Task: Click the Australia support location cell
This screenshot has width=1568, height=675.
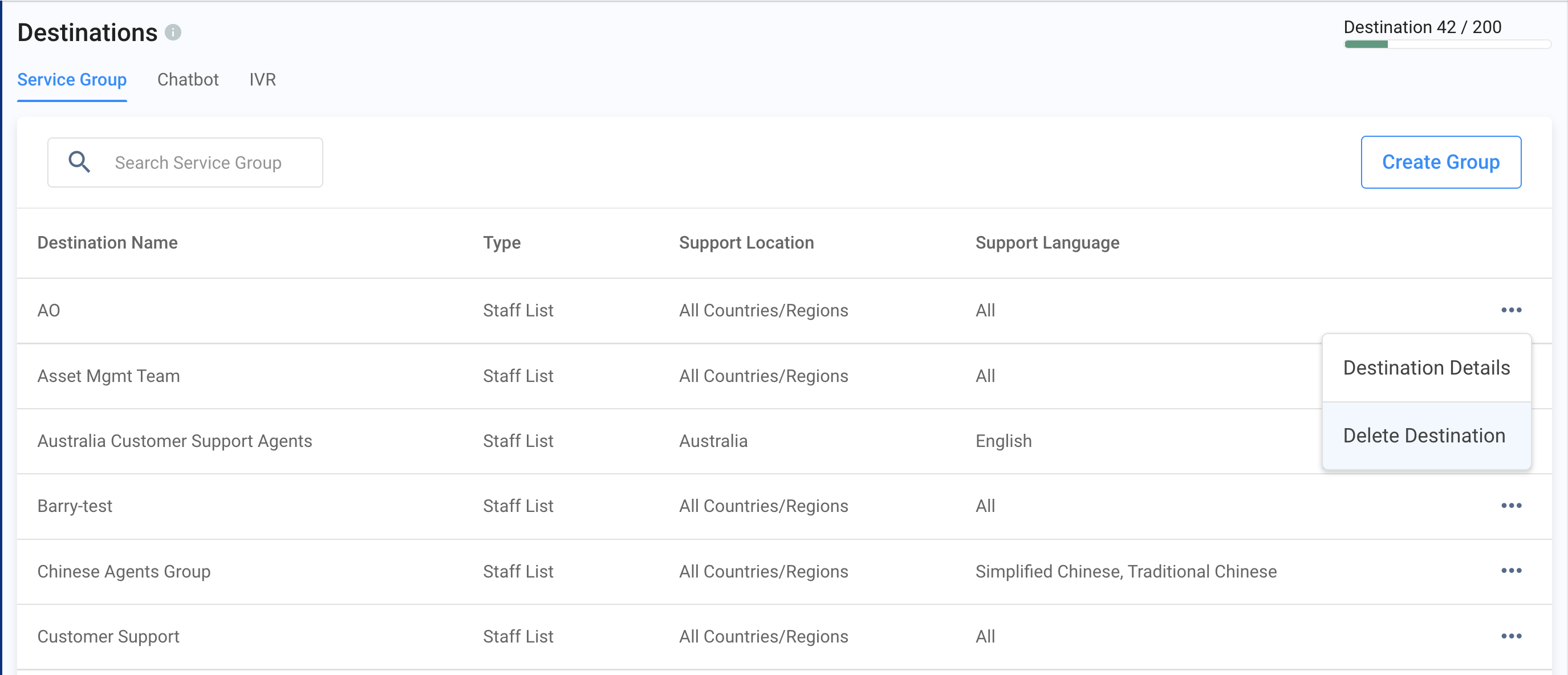Action: point(713,441)
